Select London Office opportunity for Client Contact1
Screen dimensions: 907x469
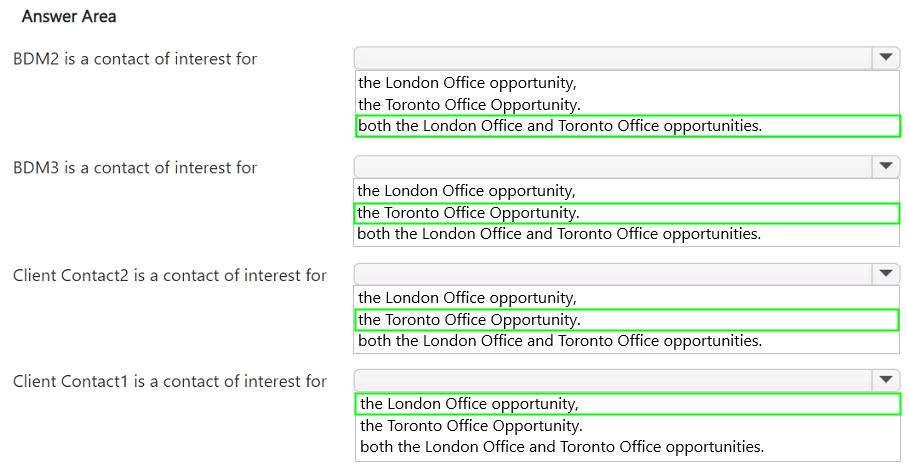(x=469, y=404)
